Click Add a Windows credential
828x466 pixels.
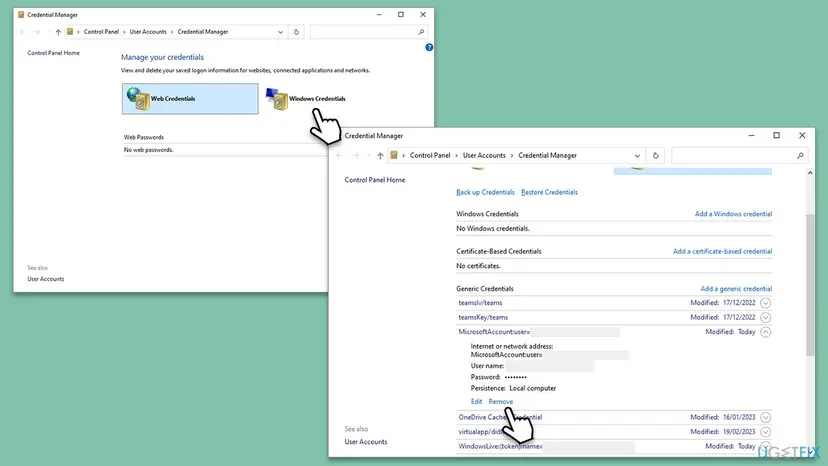point(733,214)
